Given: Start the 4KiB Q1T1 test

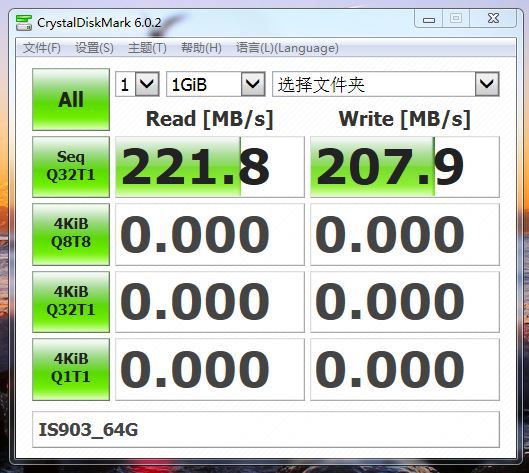Looking at the screenshot, I should coord(71,369).
